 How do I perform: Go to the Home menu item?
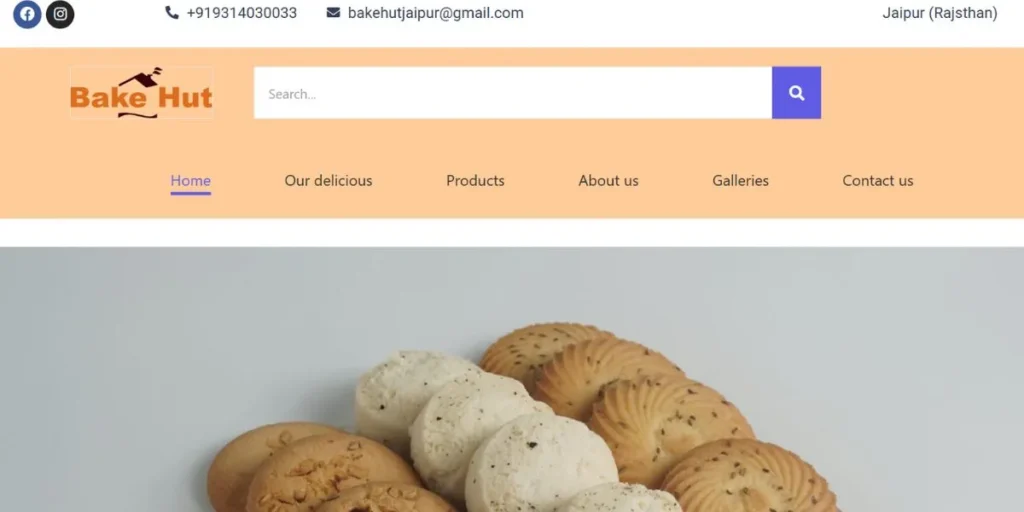[x=191, y=181]
